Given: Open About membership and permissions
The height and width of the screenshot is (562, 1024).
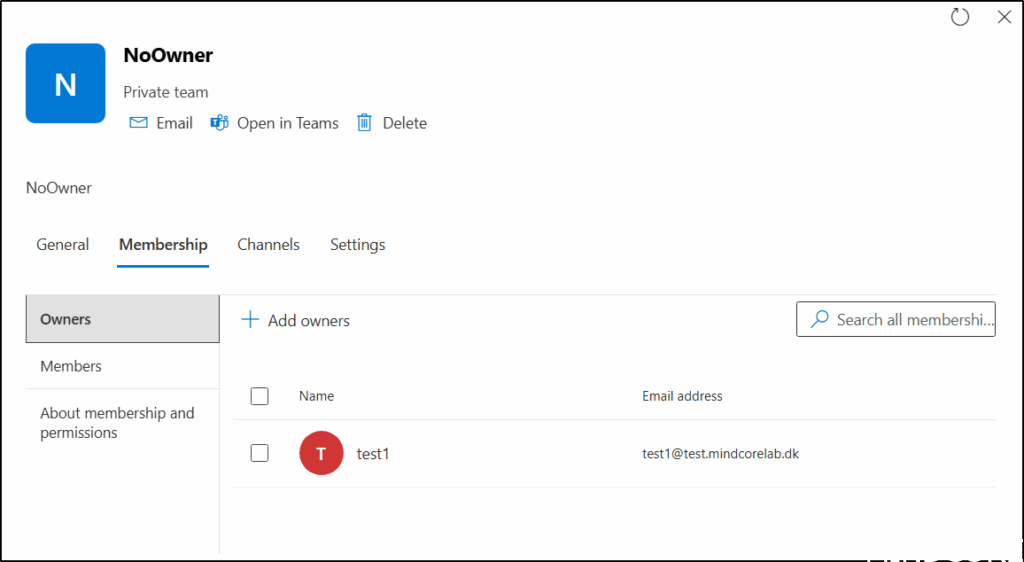Looking at the screenshot, I should coord(117,423).
